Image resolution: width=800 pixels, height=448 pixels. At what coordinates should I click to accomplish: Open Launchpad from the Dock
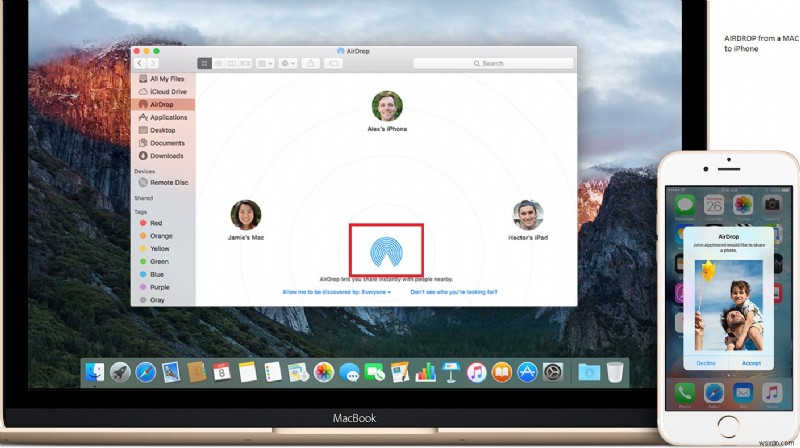[120, 372]
